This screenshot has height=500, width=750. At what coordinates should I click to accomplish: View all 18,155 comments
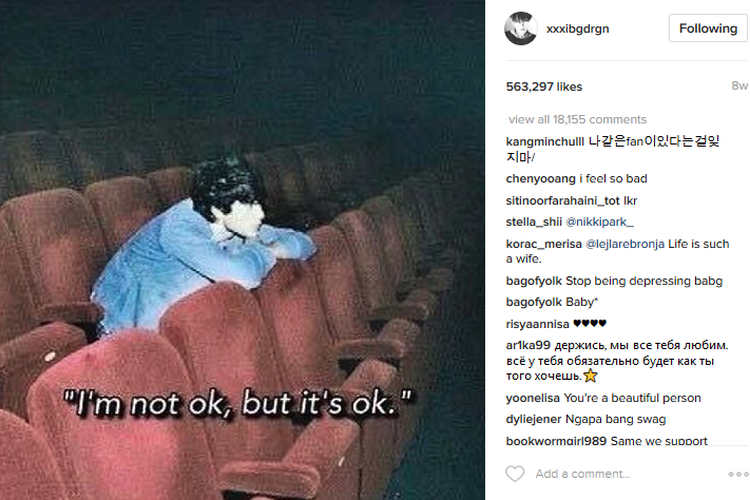pyautogui.click(x=577, y=119)
